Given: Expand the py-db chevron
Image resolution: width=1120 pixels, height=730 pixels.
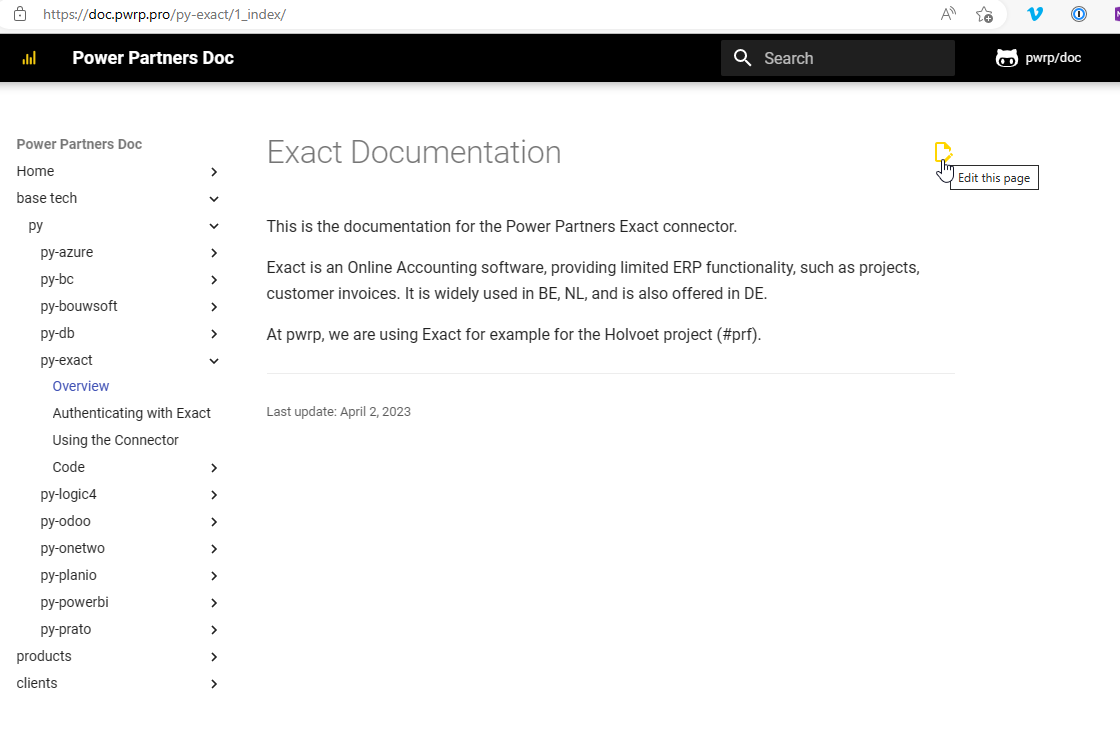Looking at the screenshot, I should 214,334.
